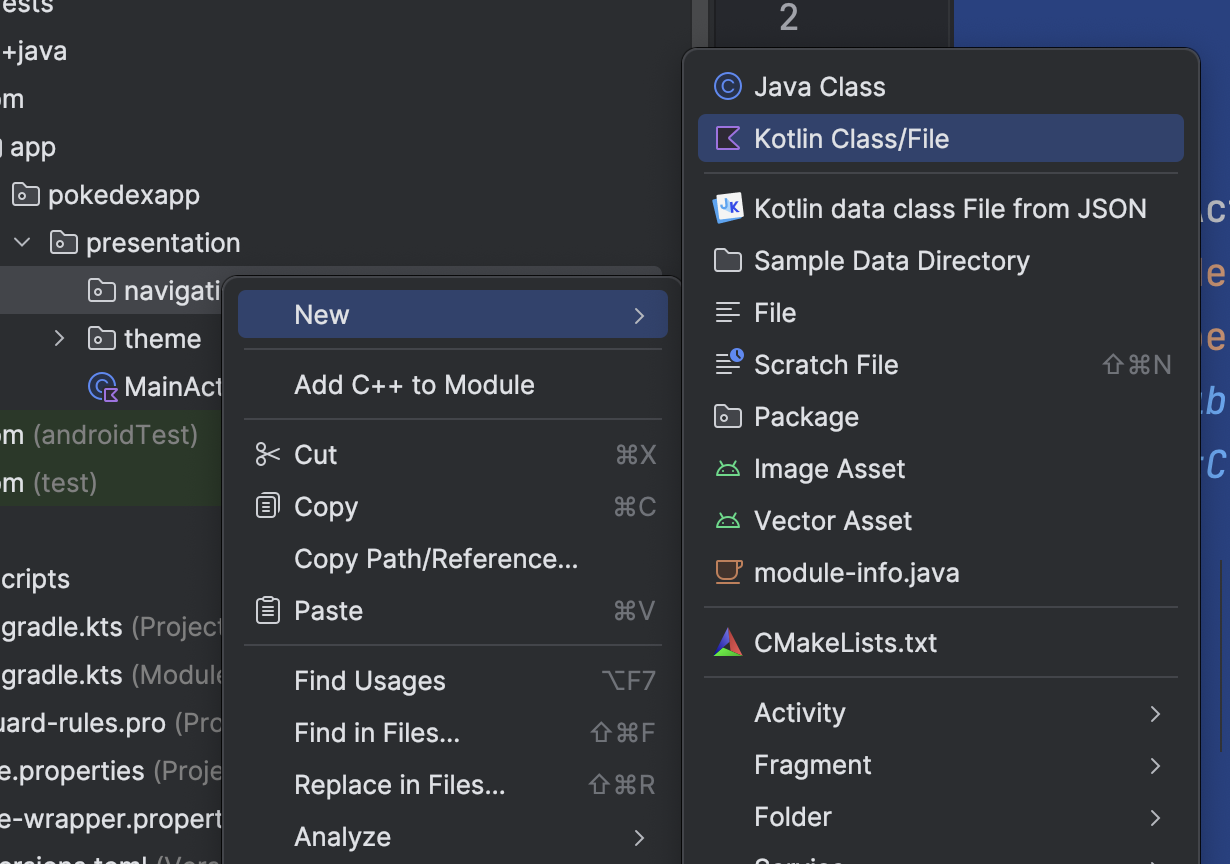Click the Vector Asset android icon
The height and width of the screenshot is (864, 1230).
[x=727, y=521]
